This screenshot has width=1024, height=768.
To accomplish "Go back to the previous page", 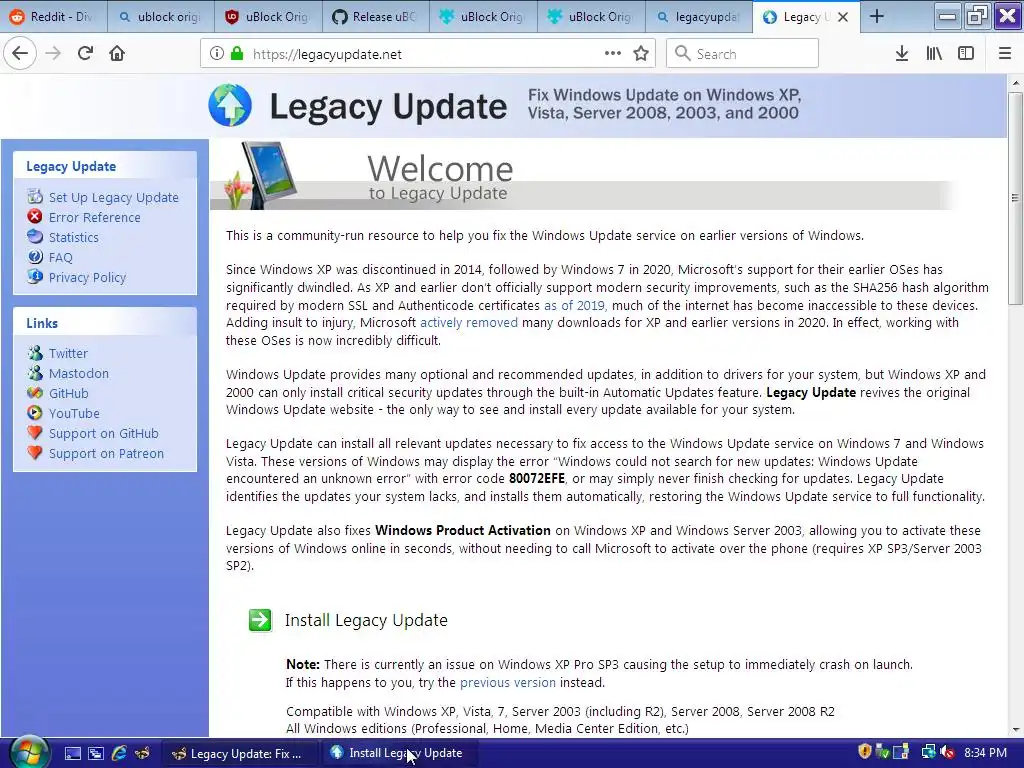I will [20, 54].
